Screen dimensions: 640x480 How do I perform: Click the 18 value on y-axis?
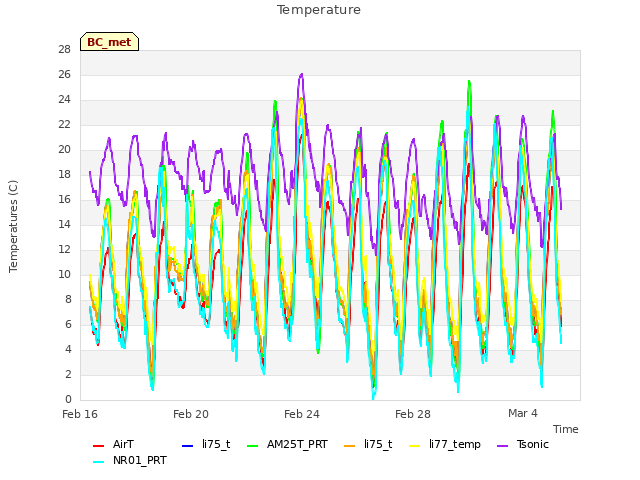(64, 174)
